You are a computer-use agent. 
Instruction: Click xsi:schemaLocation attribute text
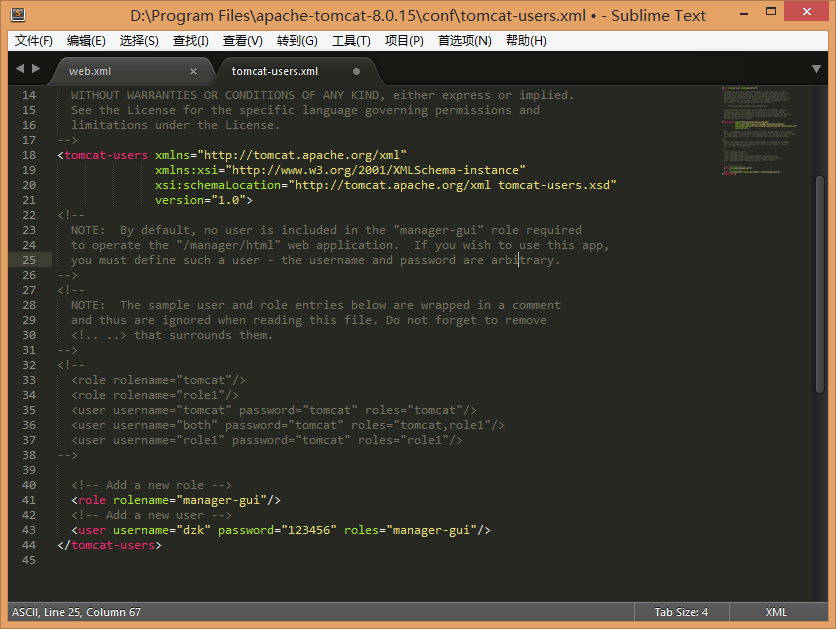(218, 185)
